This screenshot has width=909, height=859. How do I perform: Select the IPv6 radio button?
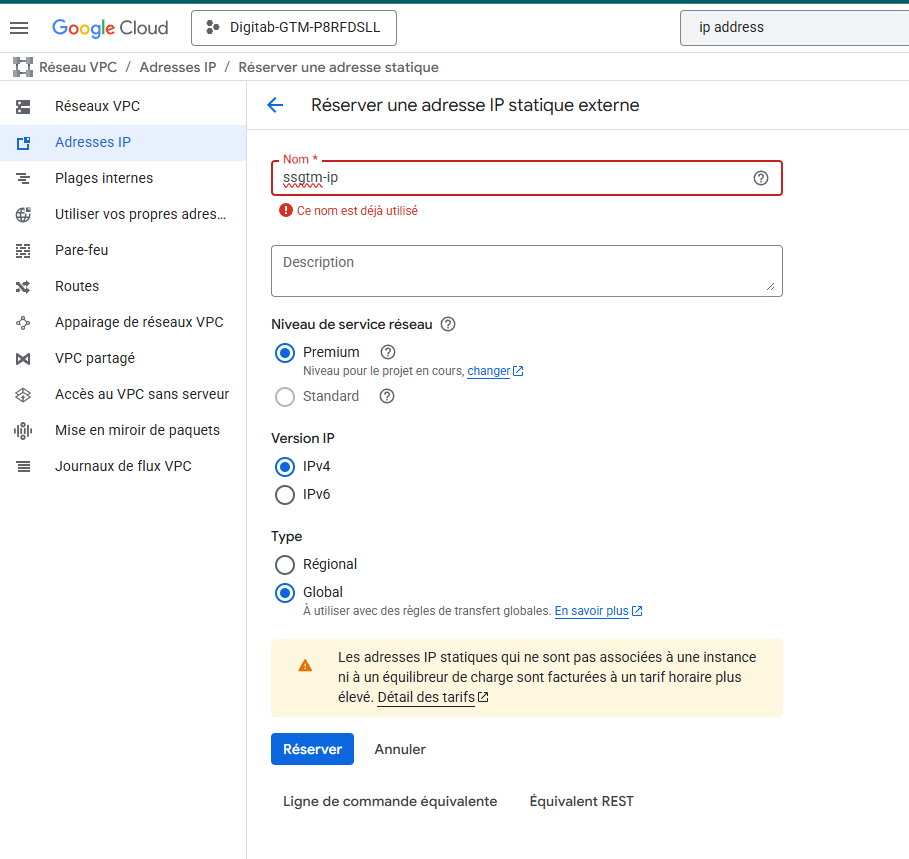pyautogui.click(x=285, y=495)
